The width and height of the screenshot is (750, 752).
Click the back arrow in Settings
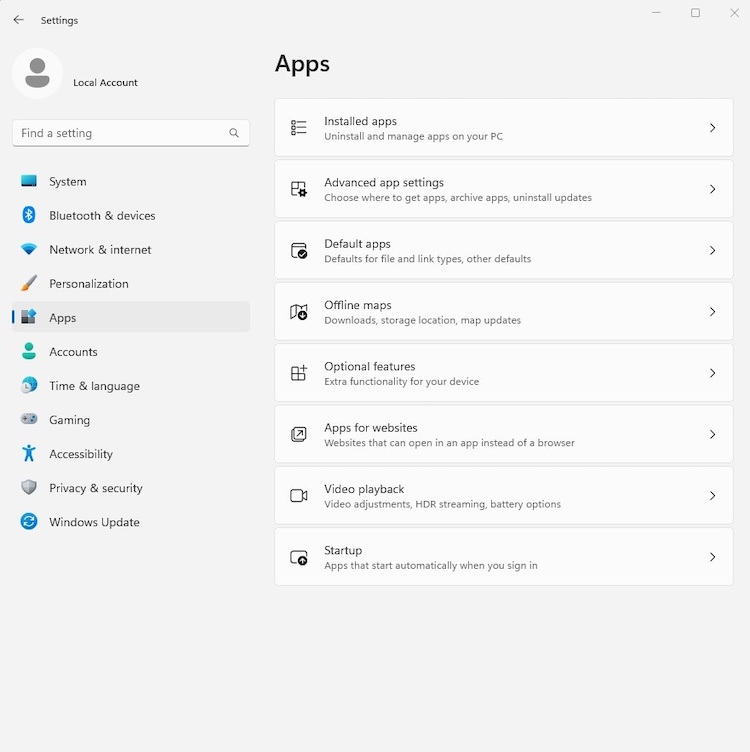(19, 20)
